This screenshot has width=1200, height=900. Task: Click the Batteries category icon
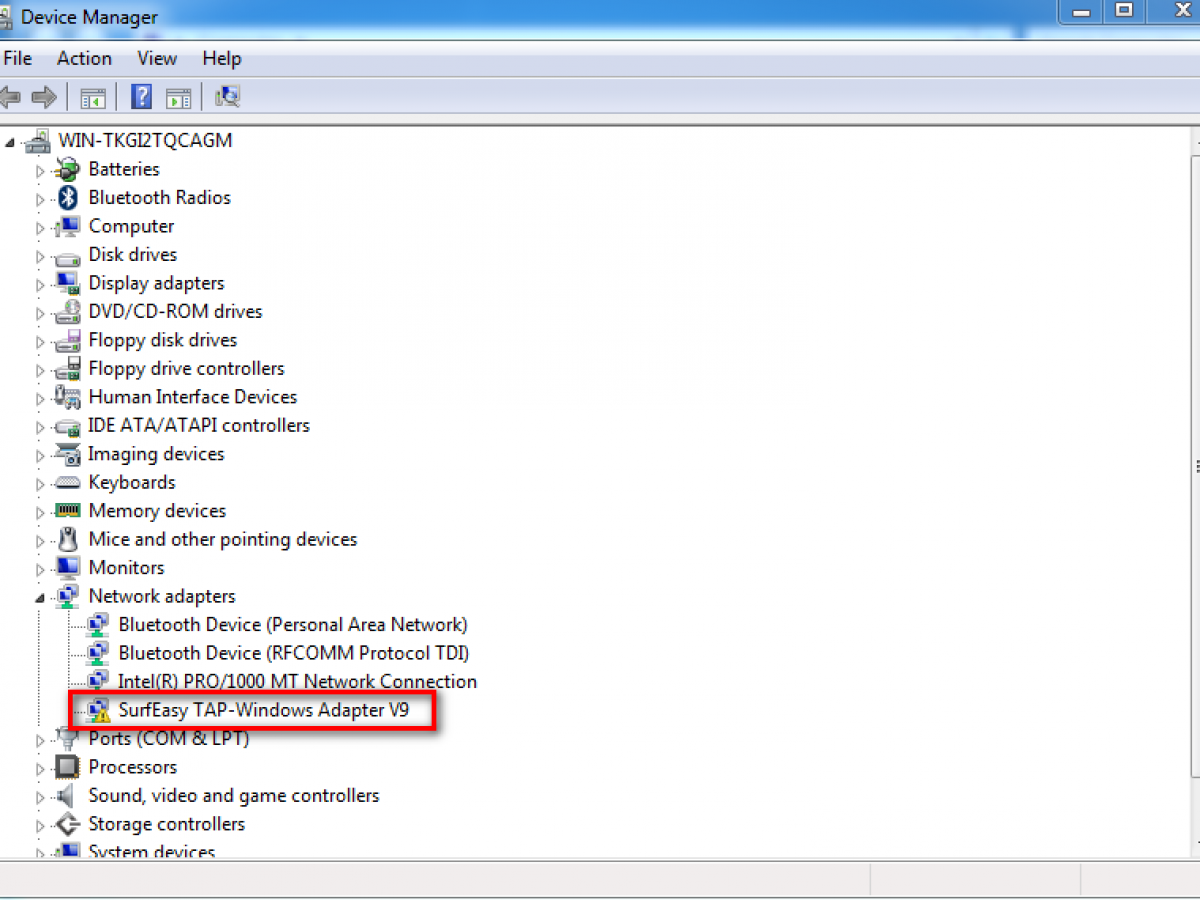coord(68,169)
